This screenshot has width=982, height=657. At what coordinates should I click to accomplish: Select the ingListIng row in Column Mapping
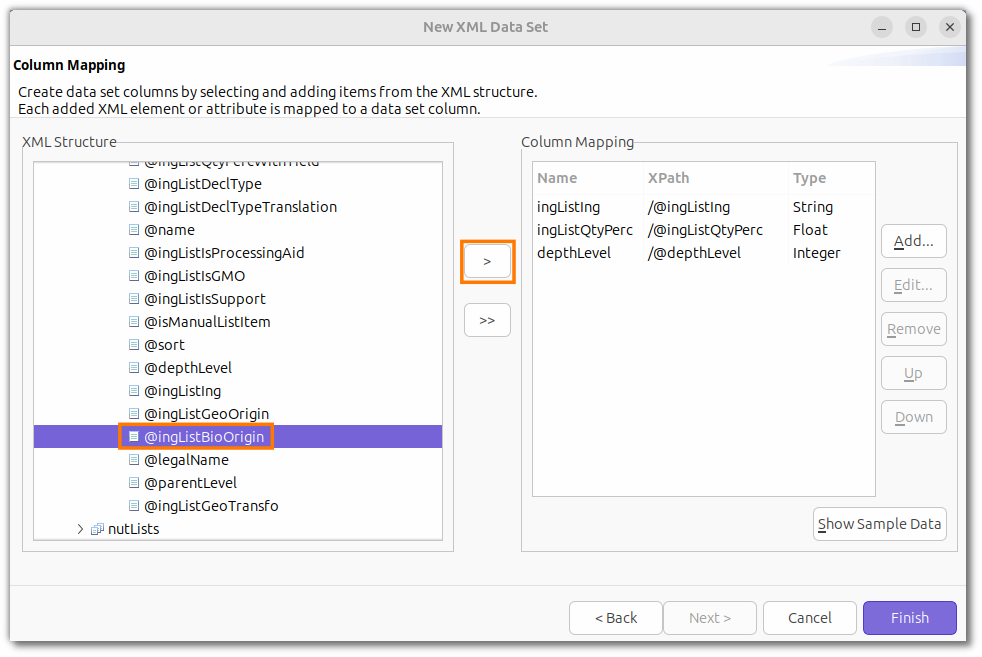(703, 207)
